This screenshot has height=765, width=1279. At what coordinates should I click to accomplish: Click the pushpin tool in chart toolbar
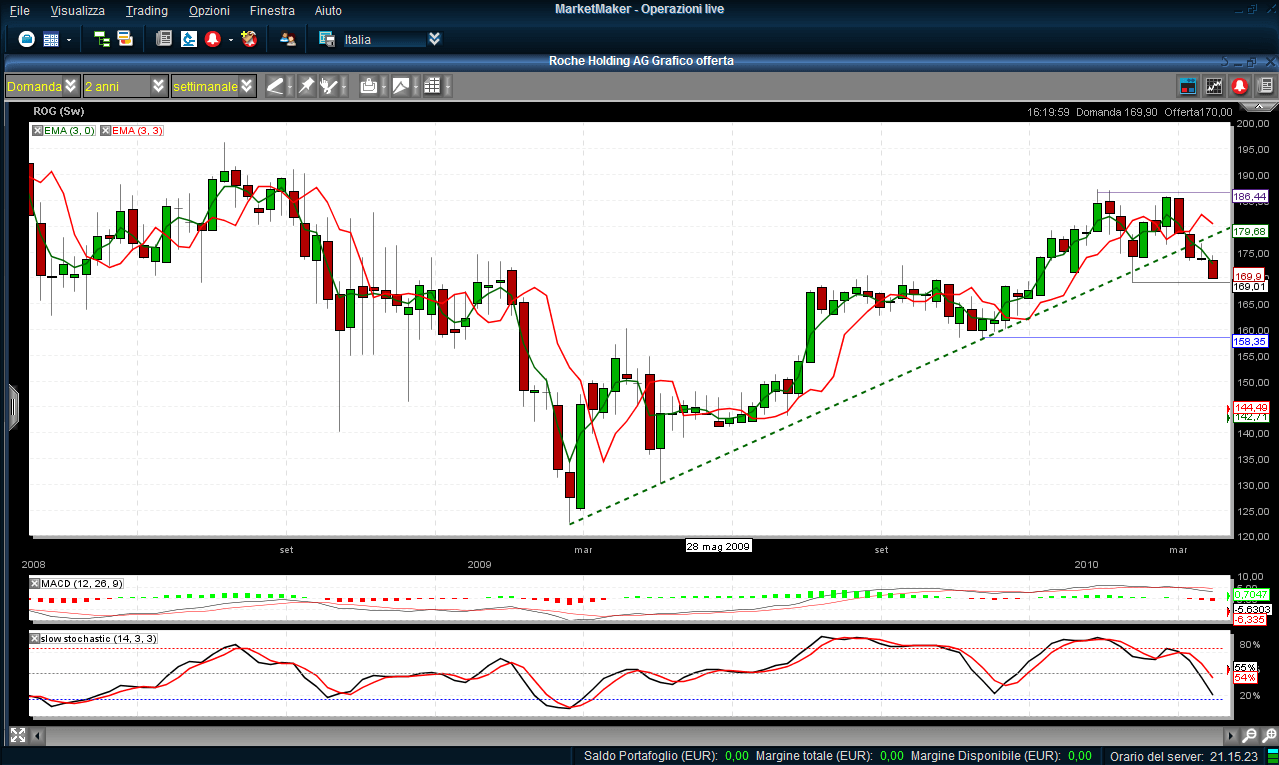coord(306,86)
